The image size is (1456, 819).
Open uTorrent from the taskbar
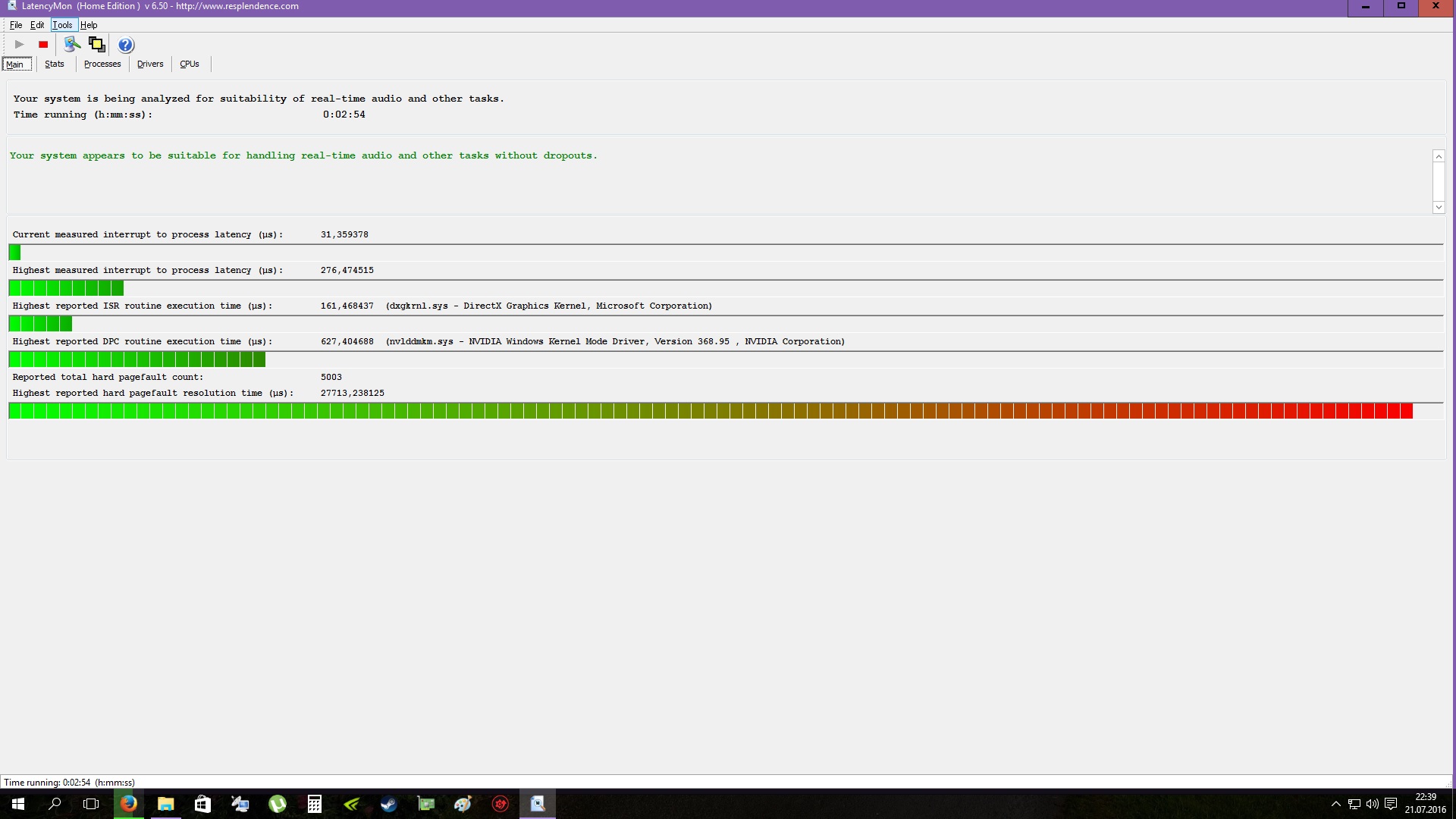click(277, 804)
